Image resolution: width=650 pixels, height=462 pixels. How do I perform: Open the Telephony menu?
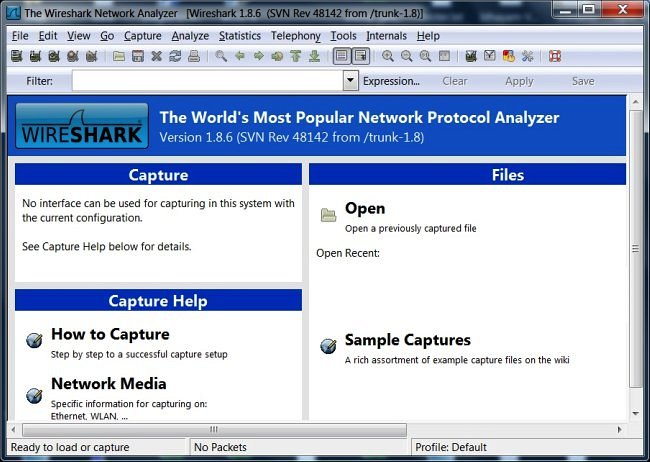click(x=296, y=36)
